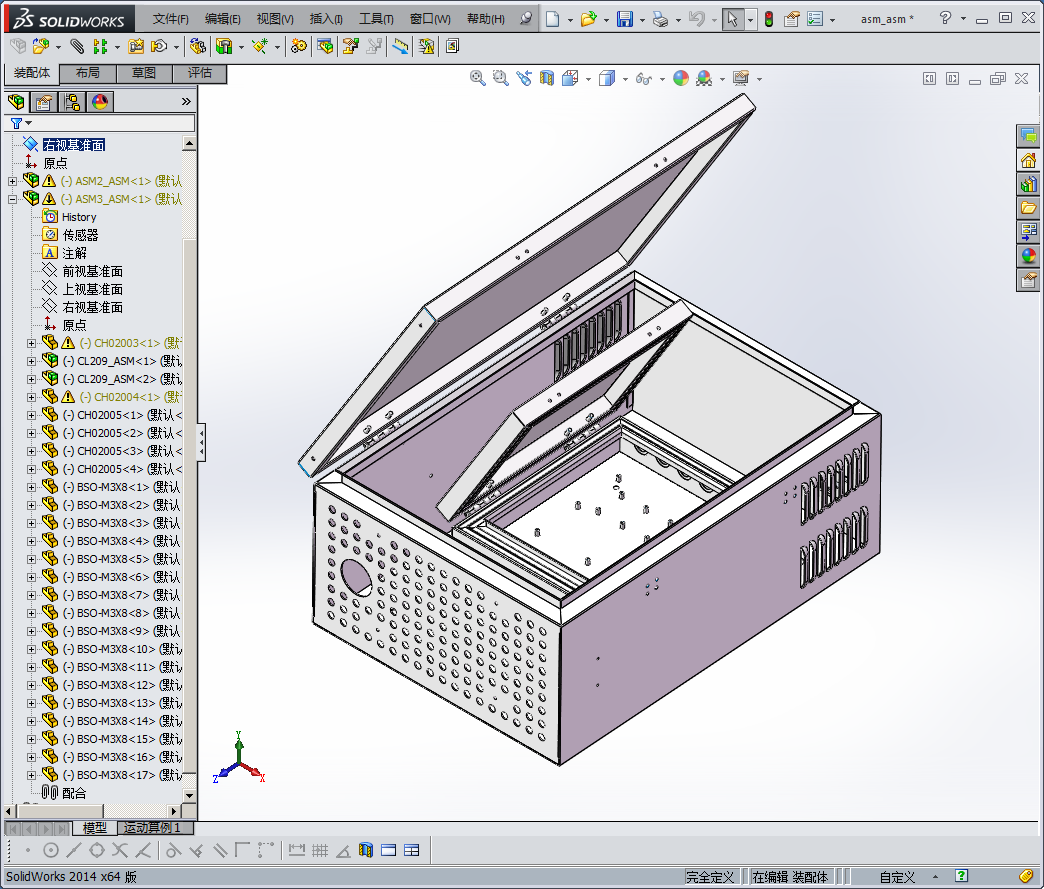Open the 插入(I) menu

[326, 19]
